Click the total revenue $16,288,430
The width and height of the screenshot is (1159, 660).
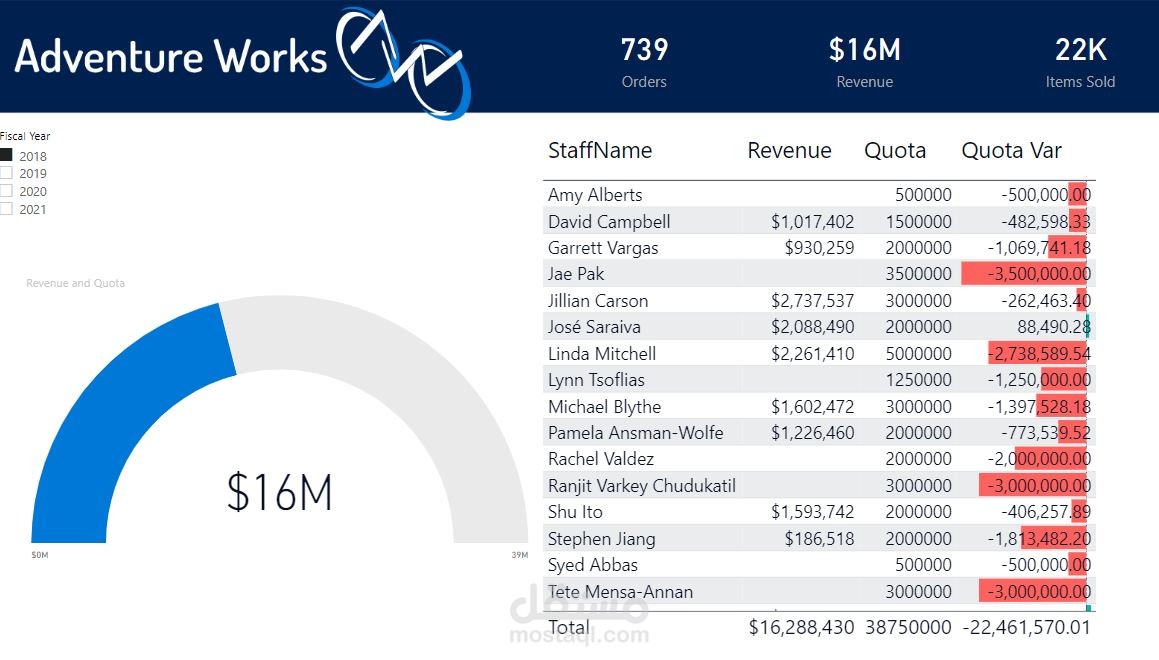click(x=801, y=627)
